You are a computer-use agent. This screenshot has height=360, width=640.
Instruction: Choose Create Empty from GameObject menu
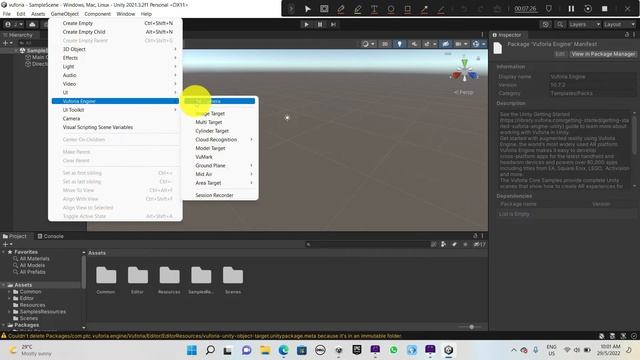tap(115, 23)
